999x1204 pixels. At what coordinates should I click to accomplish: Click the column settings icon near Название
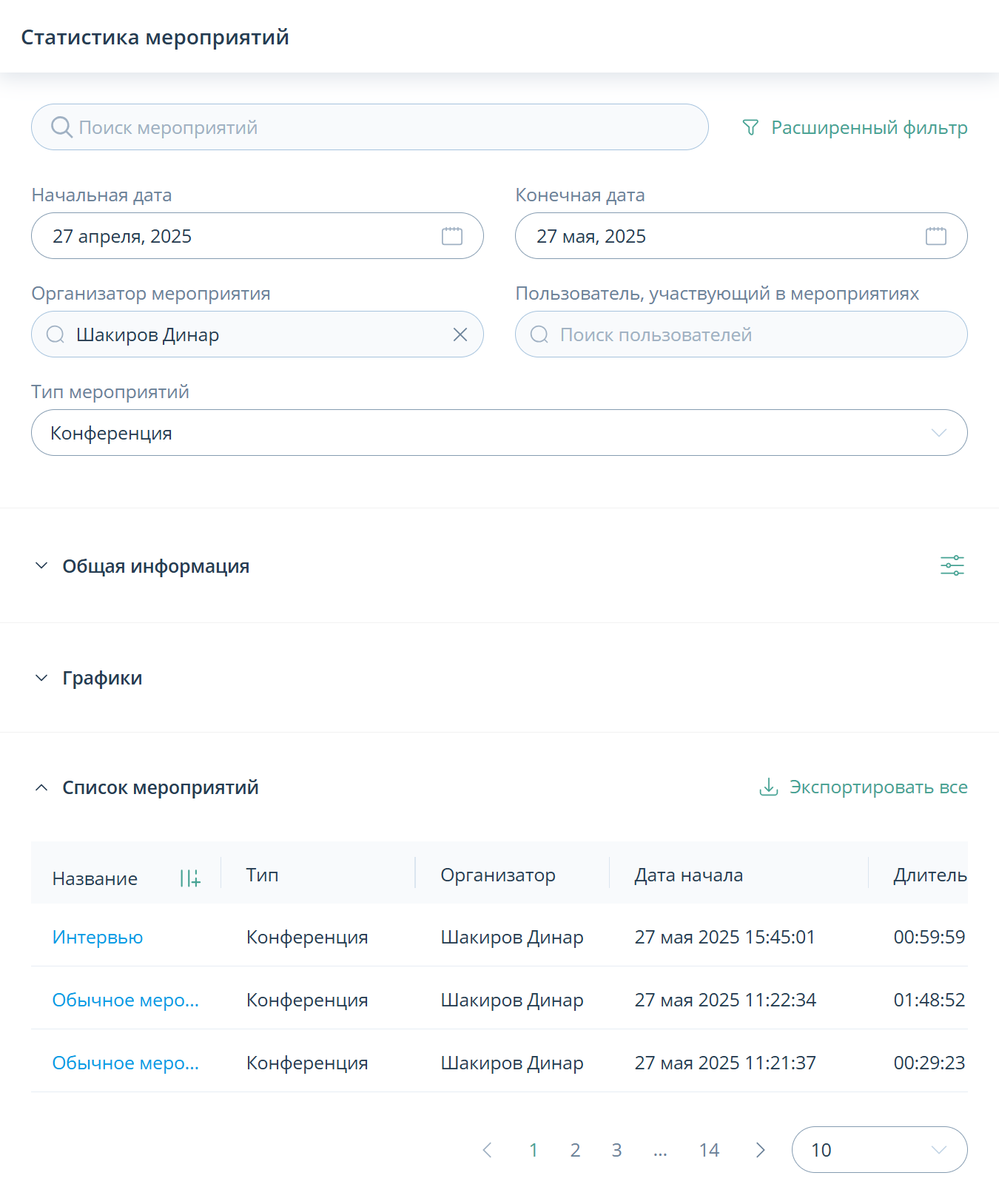(x=190, y=878)
